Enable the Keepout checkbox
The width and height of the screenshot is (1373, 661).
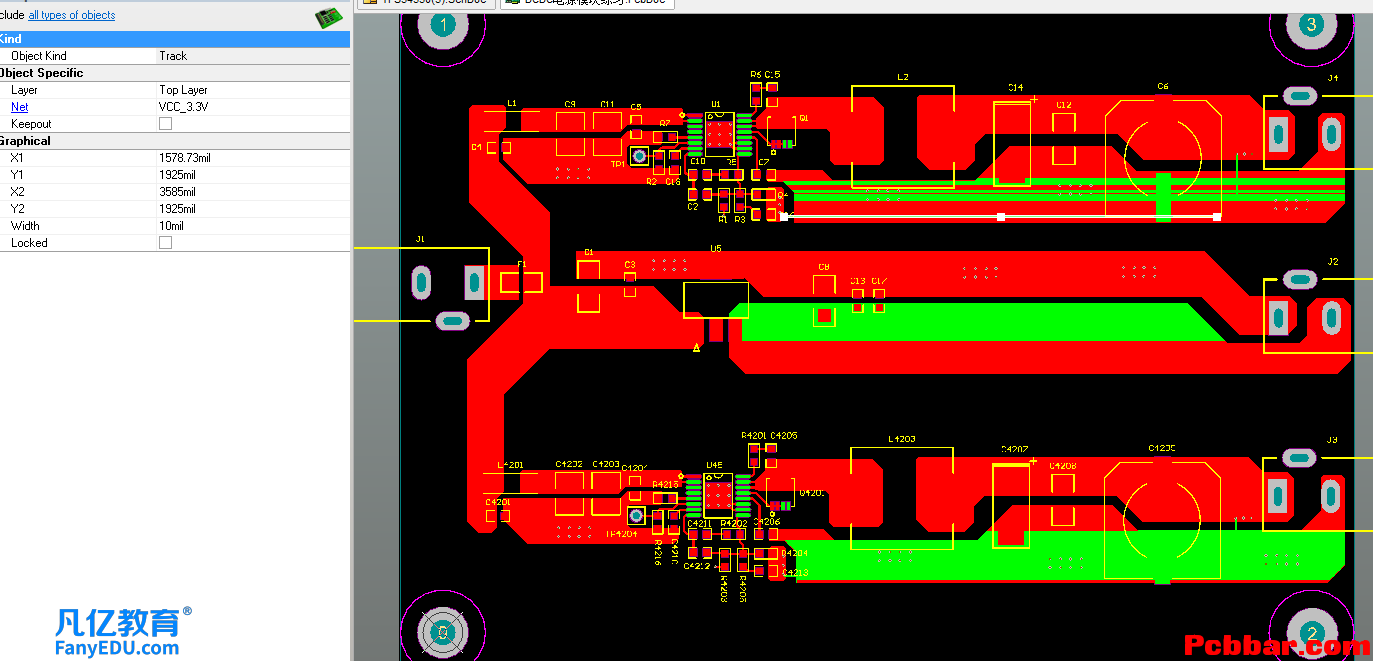tap(166, 124)
